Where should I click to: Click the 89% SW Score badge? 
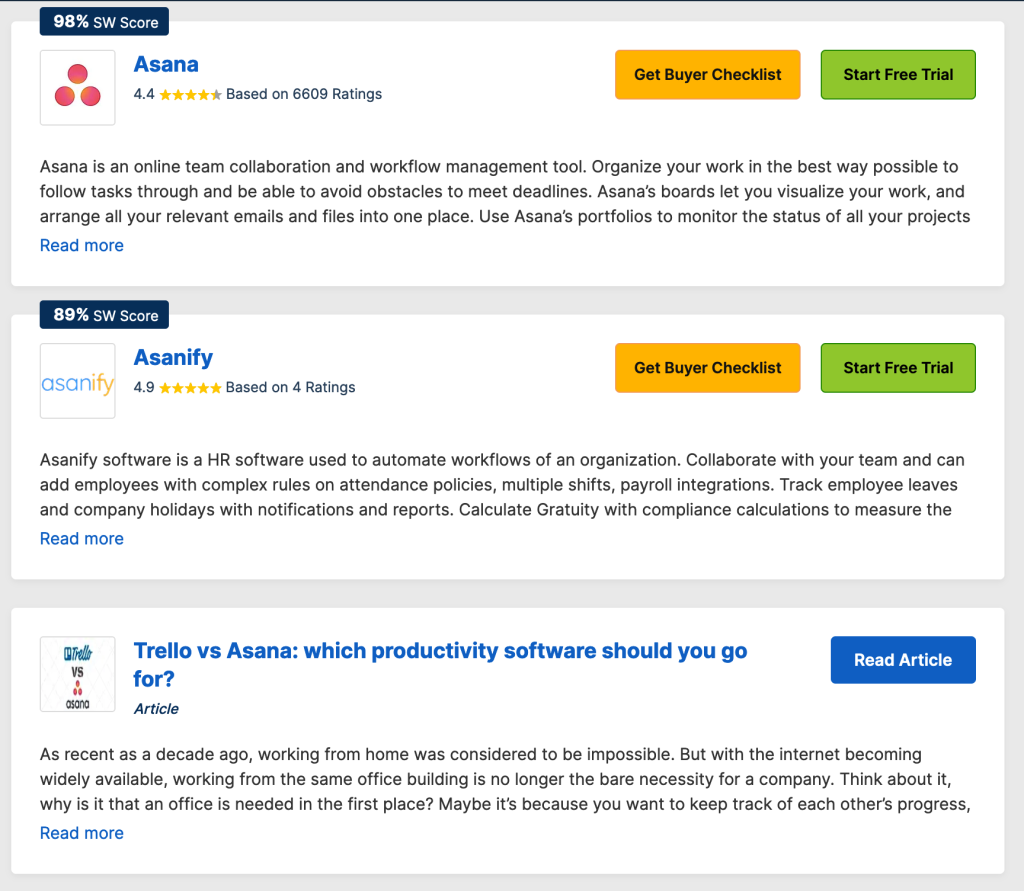click(x=104, y=315)
